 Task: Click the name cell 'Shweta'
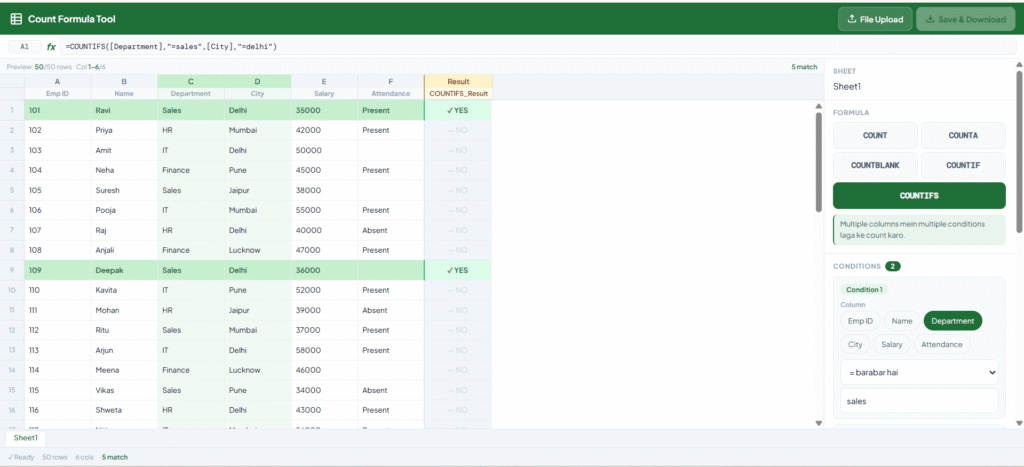click(124, 410)
